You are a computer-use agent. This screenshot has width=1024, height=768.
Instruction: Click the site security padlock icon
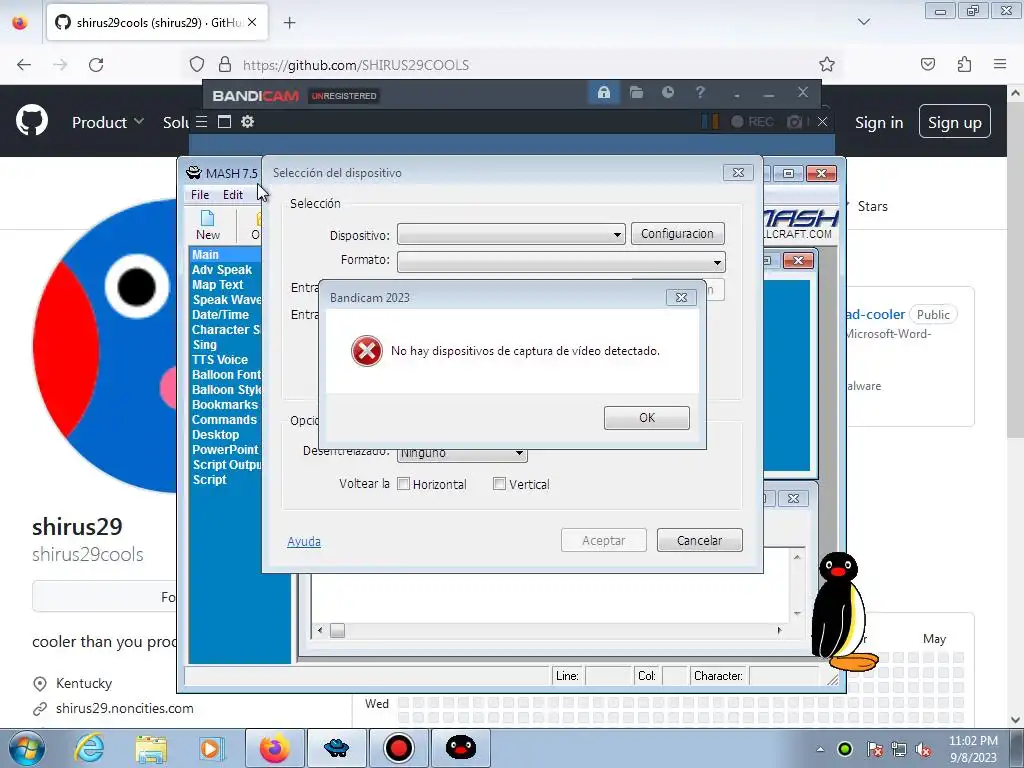tap(225, 64)
